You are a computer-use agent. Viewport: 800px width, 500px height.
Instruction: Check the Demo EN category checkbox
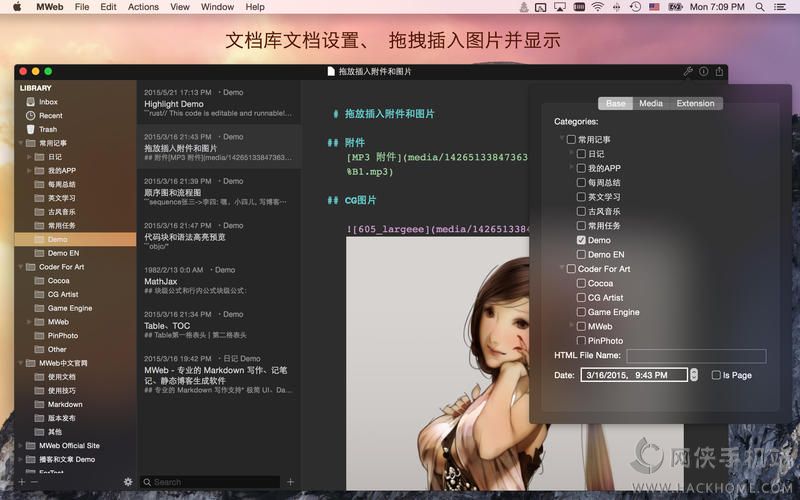point(581,254)
